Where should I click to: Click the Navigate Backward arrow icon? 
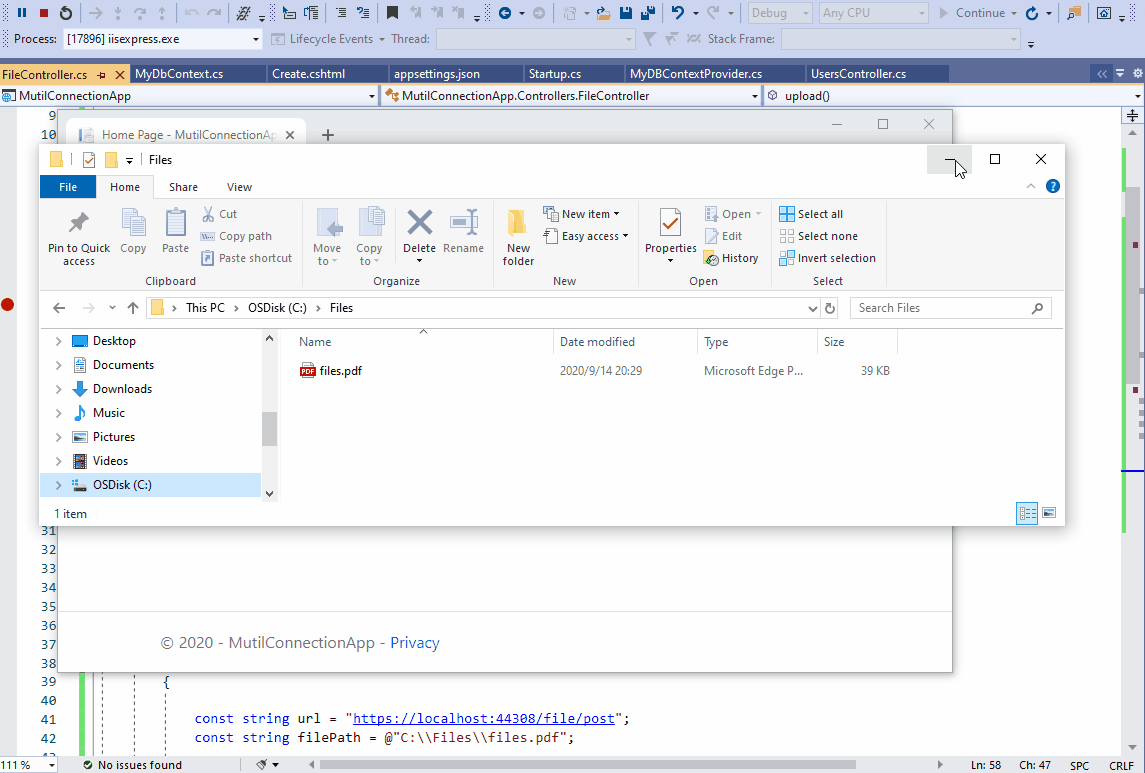click(505, 12)
